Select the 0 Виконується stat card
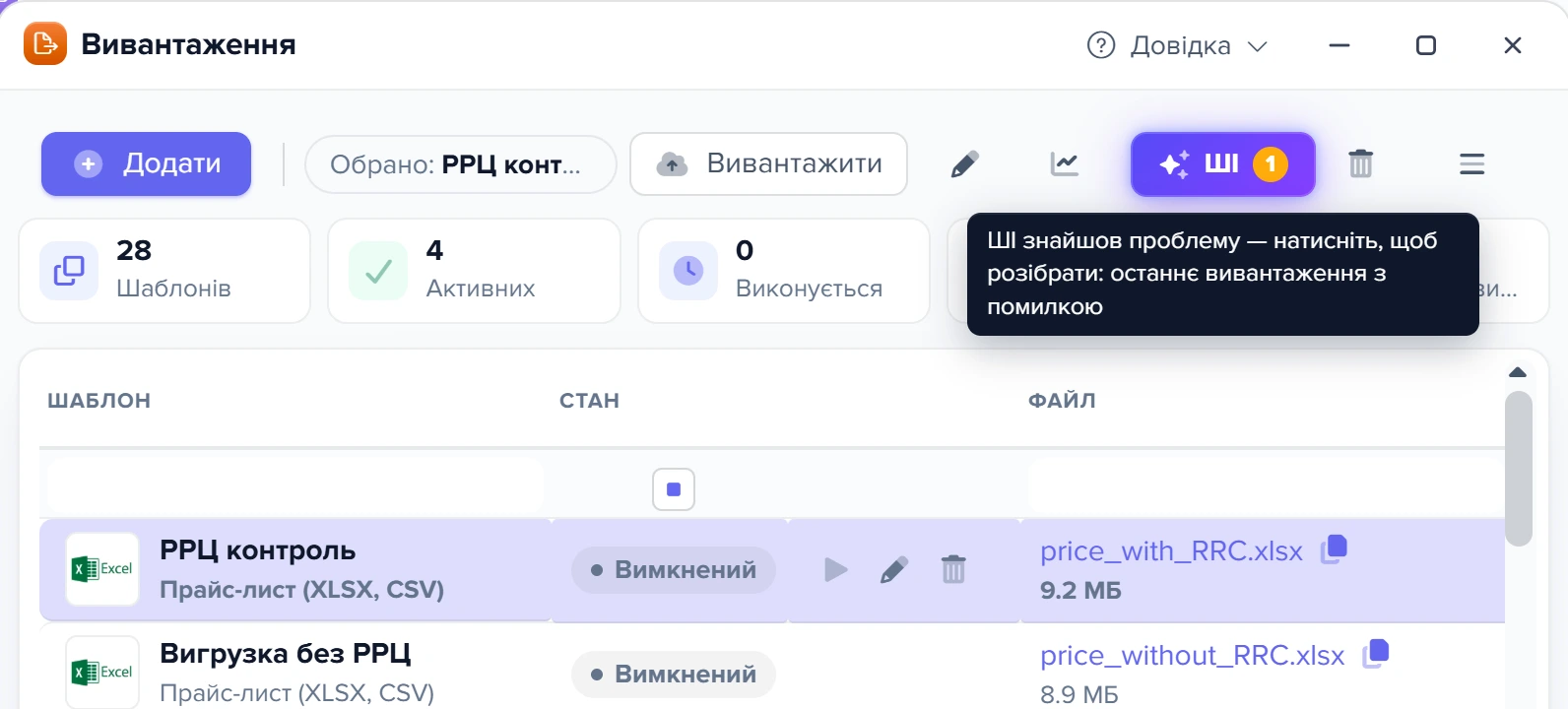Viewport: 1568px width, 709px height. (x=784, y=271)
